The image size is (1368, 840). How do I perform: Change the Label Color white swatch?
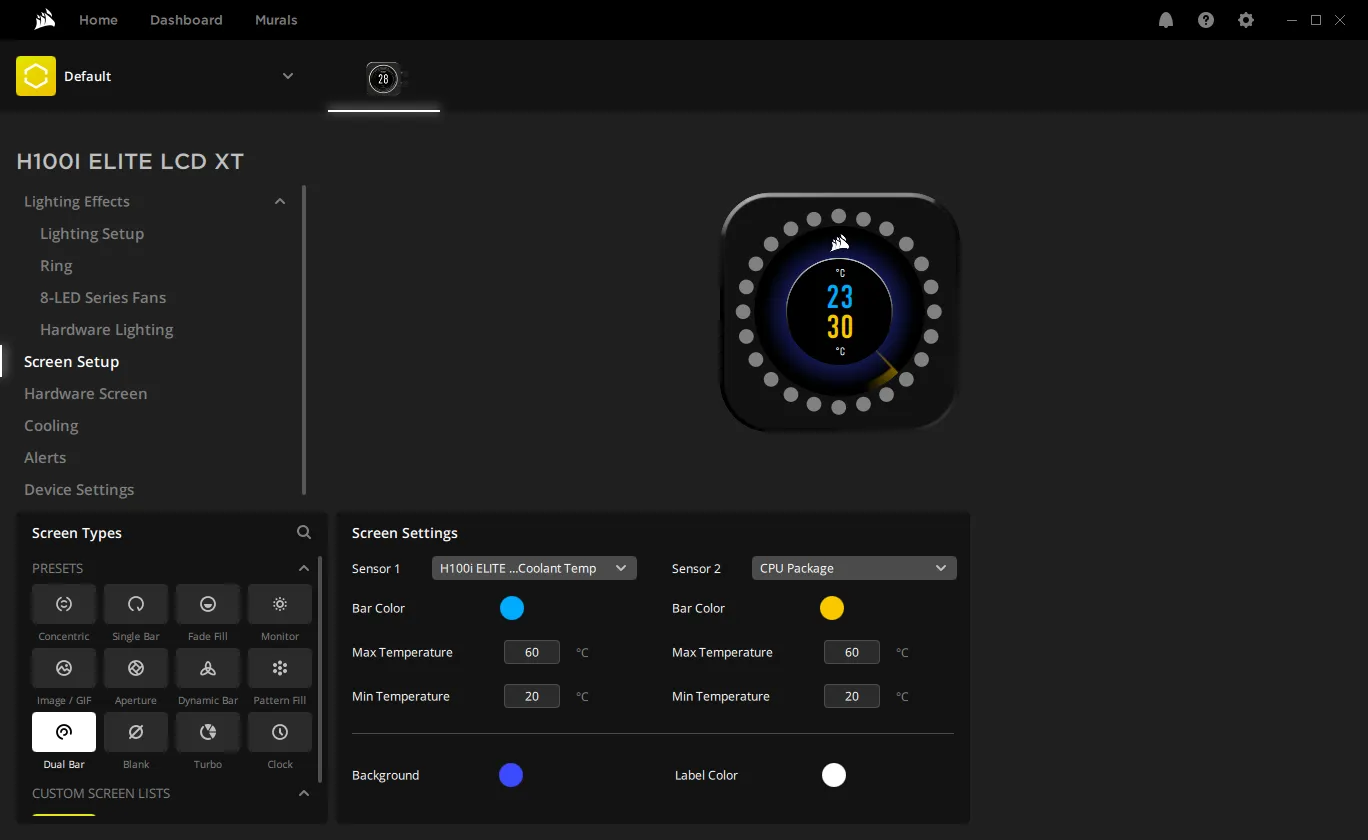pos(834,775)
